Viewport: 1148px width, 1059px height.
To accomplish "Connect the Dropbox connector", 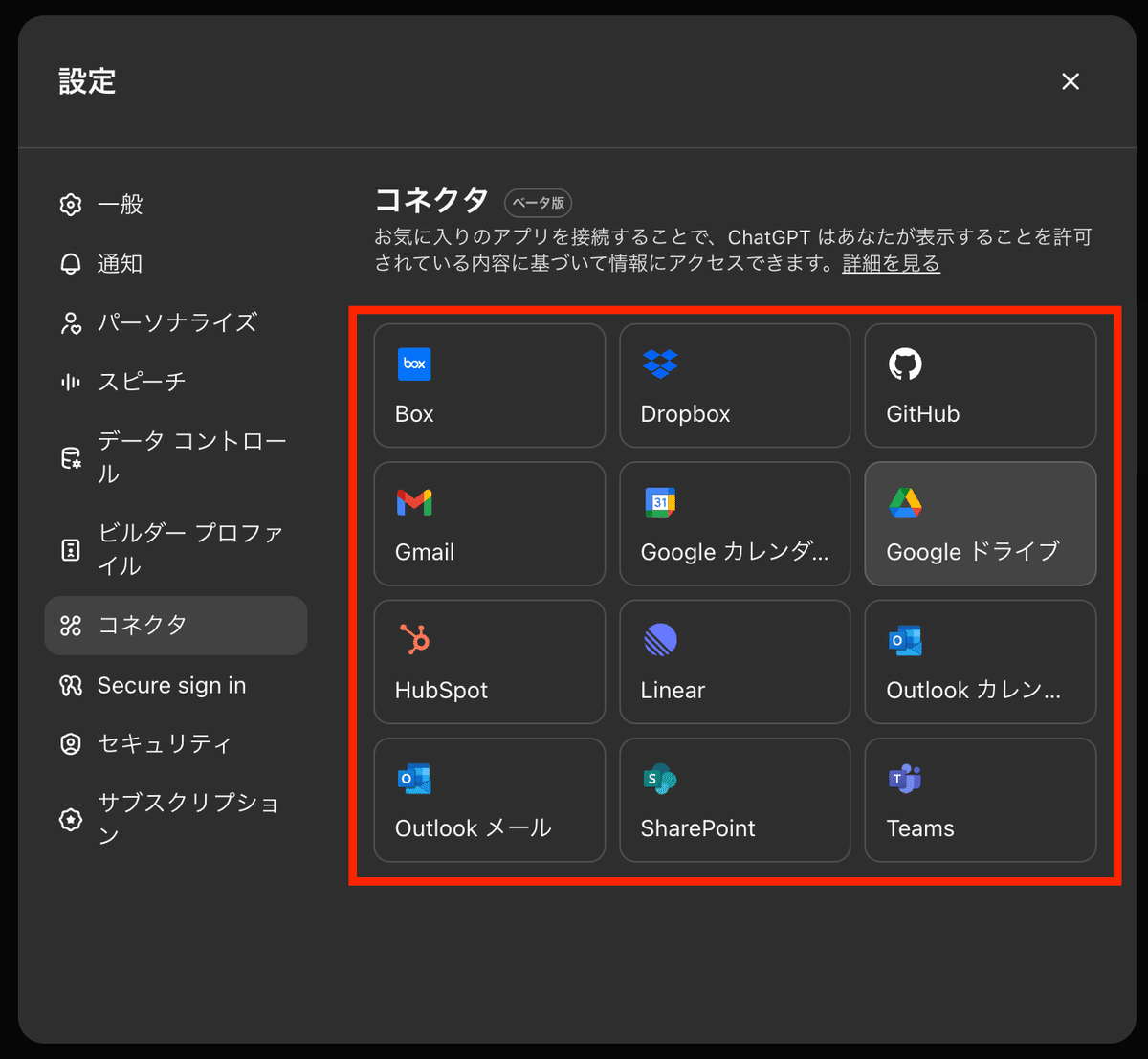I will coord(735,386).
